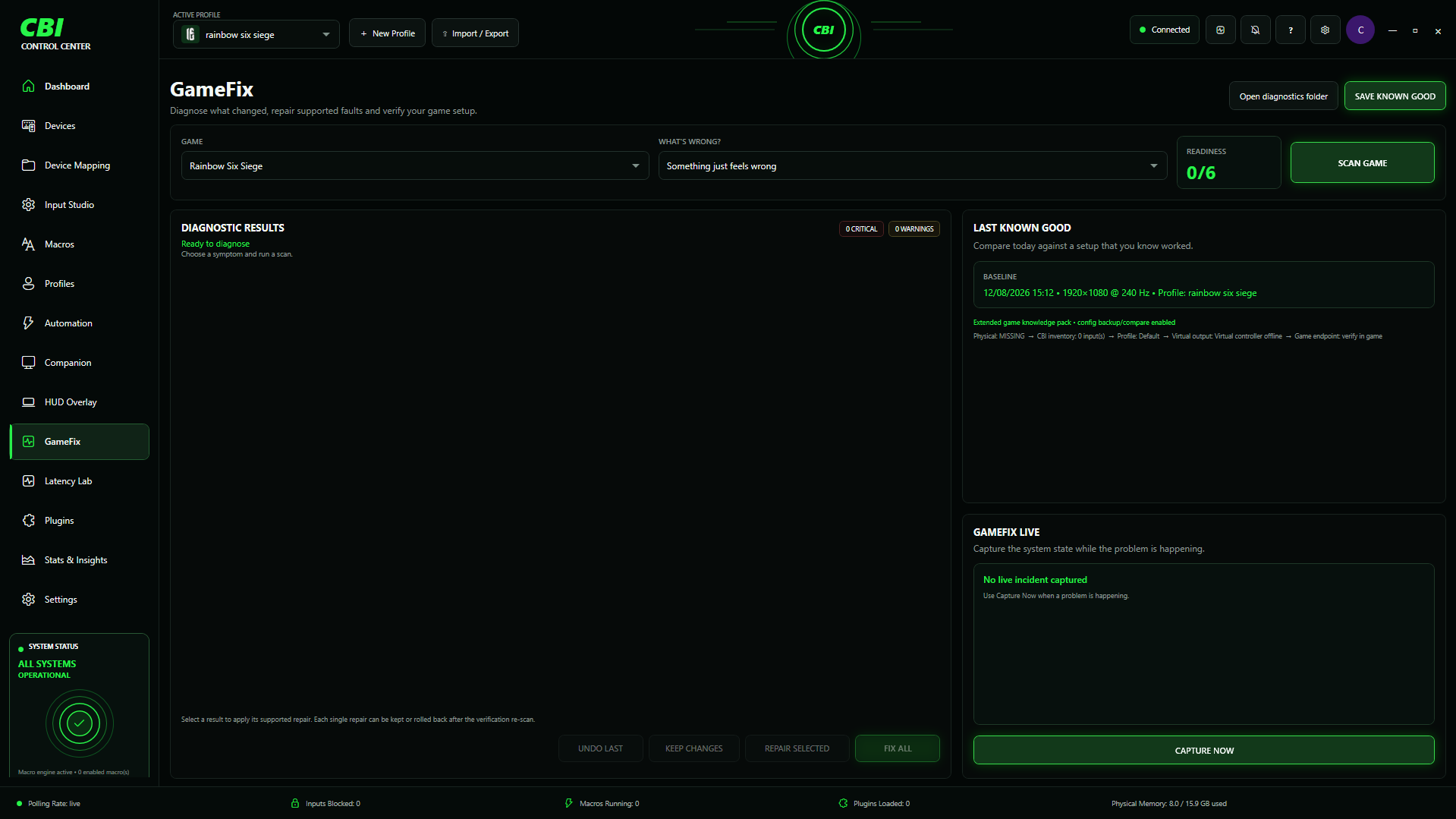Click the Latency Lab icon

tap(28, 481)
